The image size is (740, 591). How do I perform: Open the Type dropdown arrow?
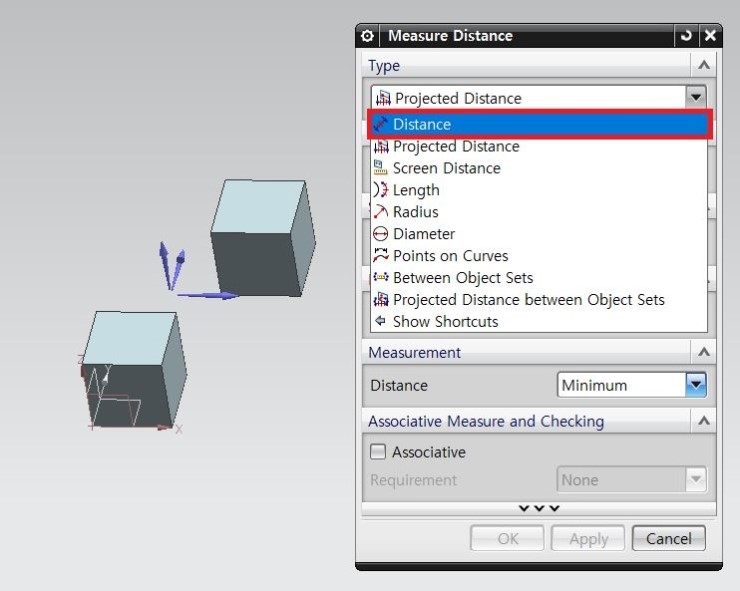coord(695,98)
